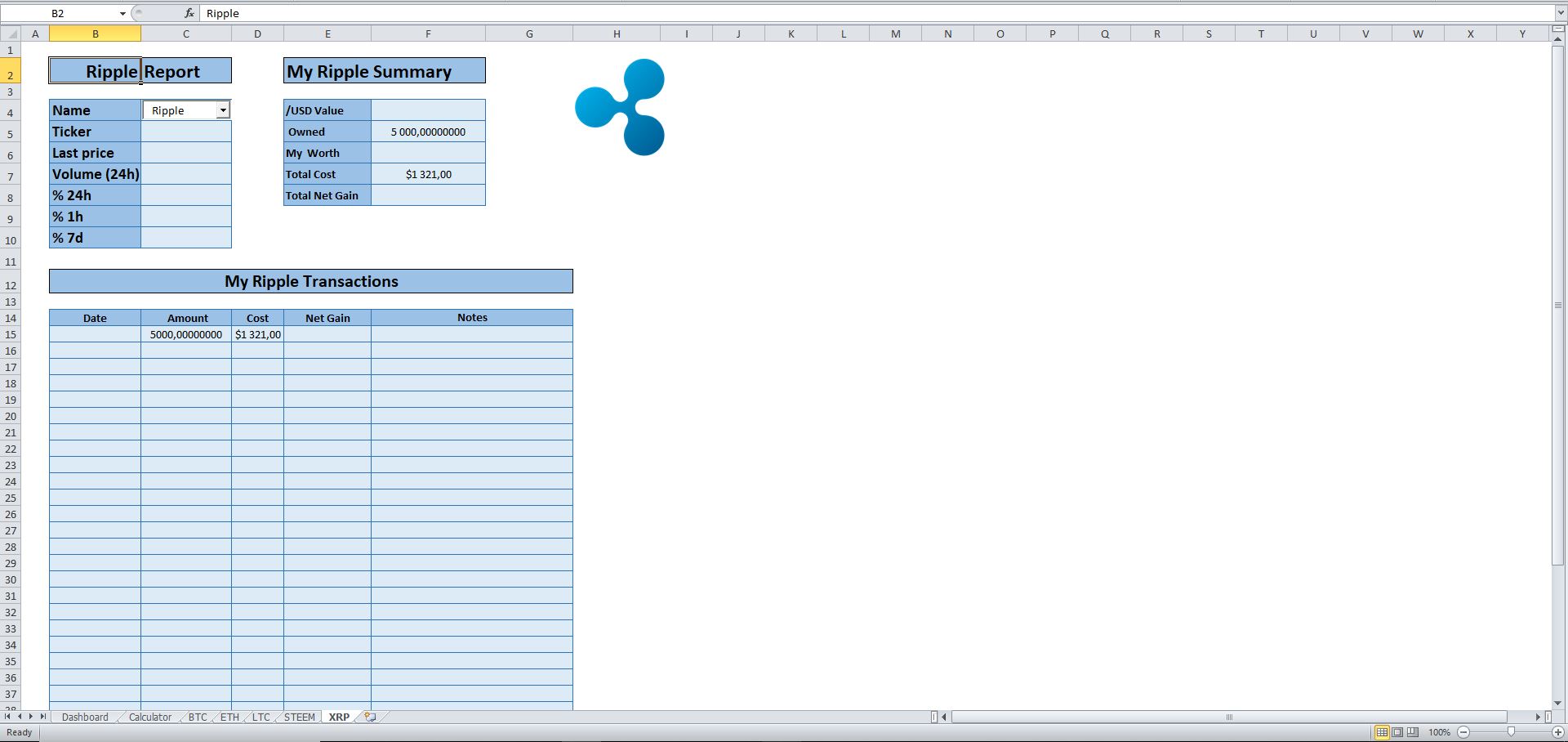Open the Insert Function dialog
This screenshot has height=742, width=1568.
pos(189,13)
